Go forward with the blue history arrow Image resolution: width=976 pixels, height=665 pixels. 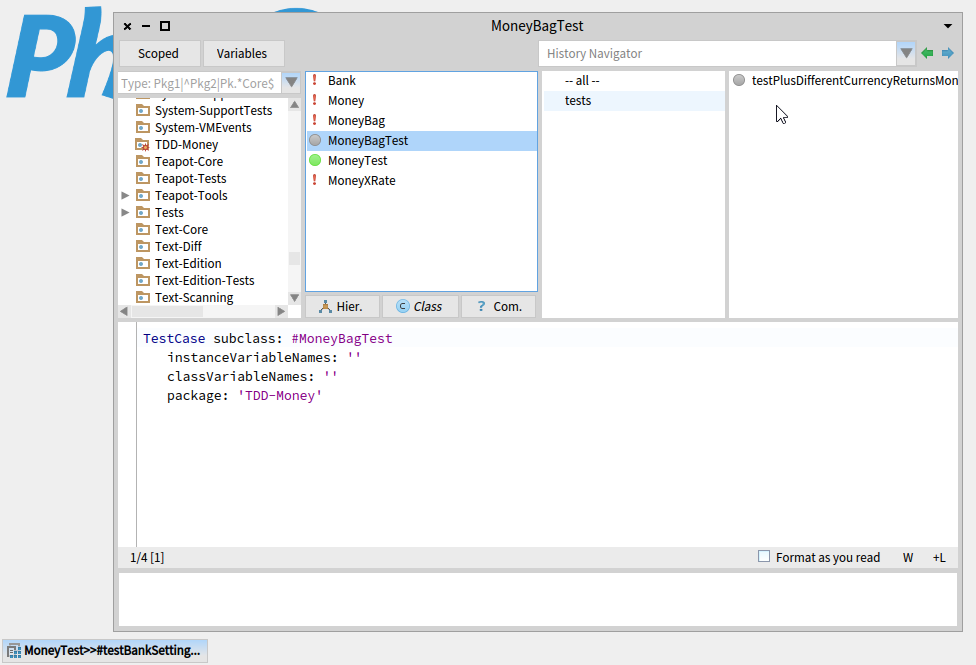point(947,54)
